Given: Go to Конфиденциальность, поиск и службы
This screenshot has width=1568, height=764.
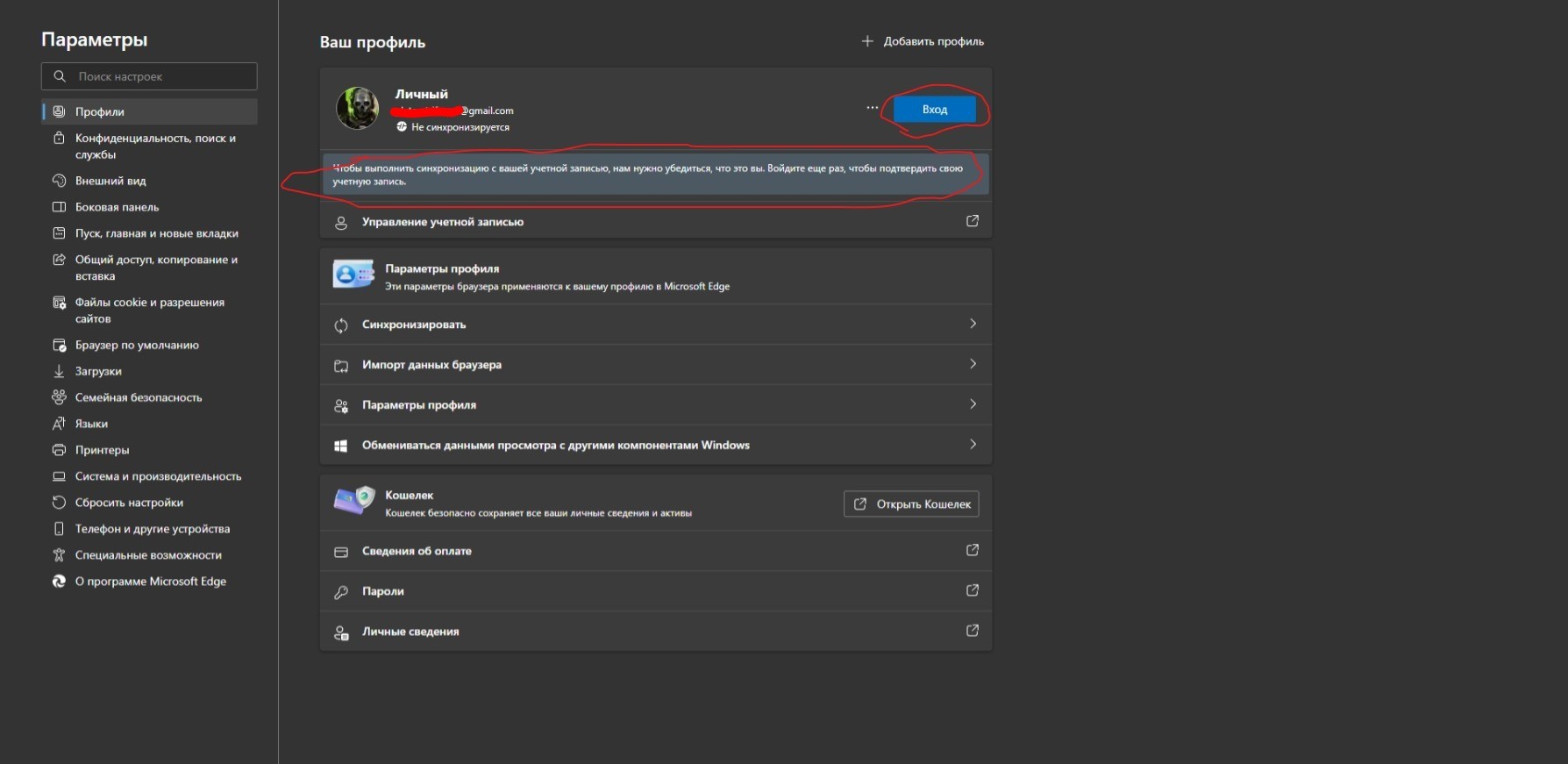Looking at the screenshot, I should (x=149, y=146).
